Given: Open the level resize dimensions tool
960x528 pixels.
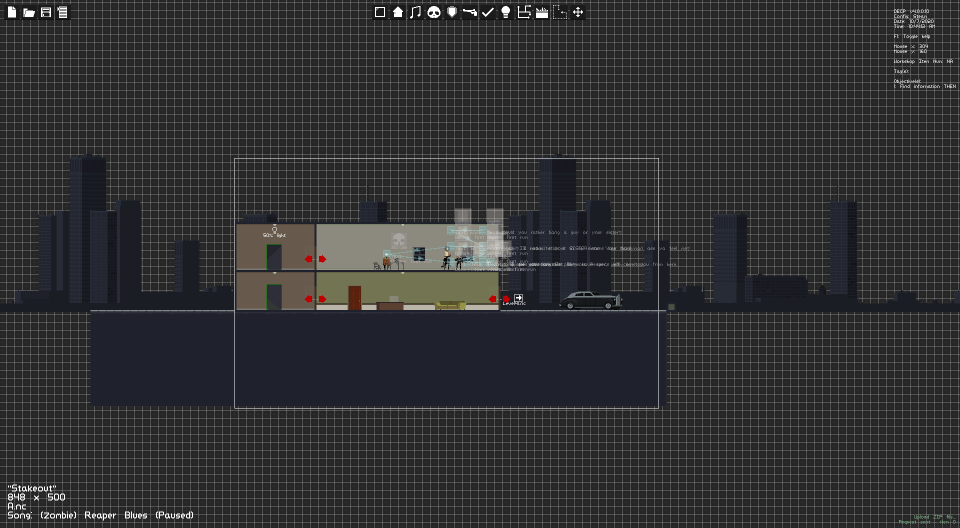Looking at the screenshot, I should (x=524, y=12).
